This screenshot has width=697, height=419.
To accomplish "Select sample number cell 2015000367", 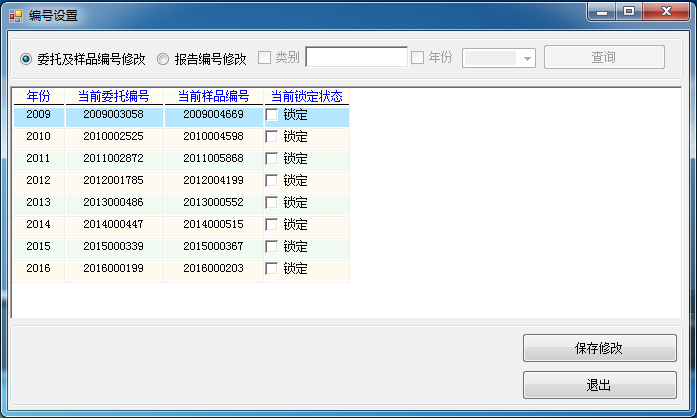I will tap(213, 247).
